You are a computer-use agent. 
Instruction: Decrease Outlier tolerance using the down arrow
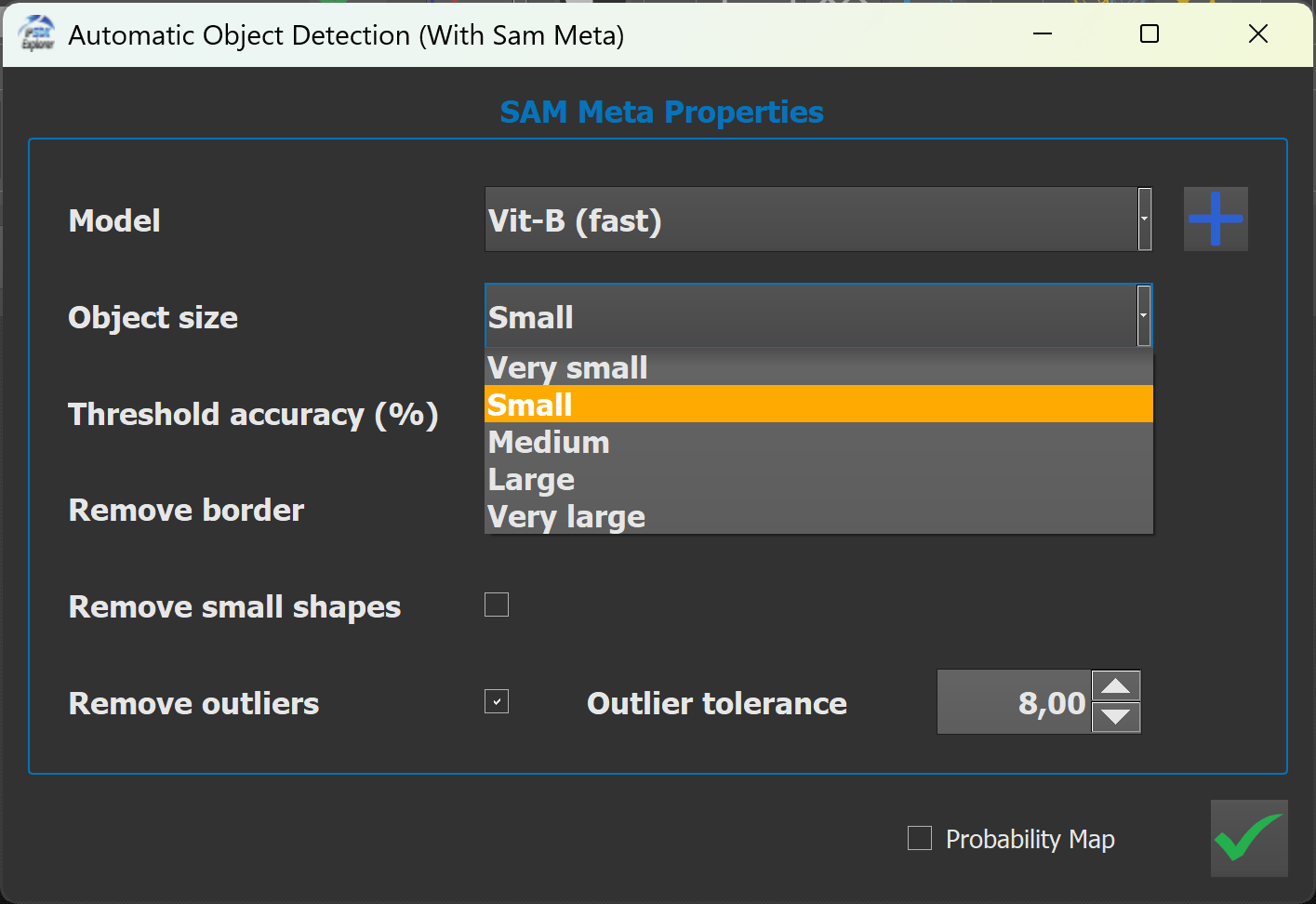coord(1116,717)
